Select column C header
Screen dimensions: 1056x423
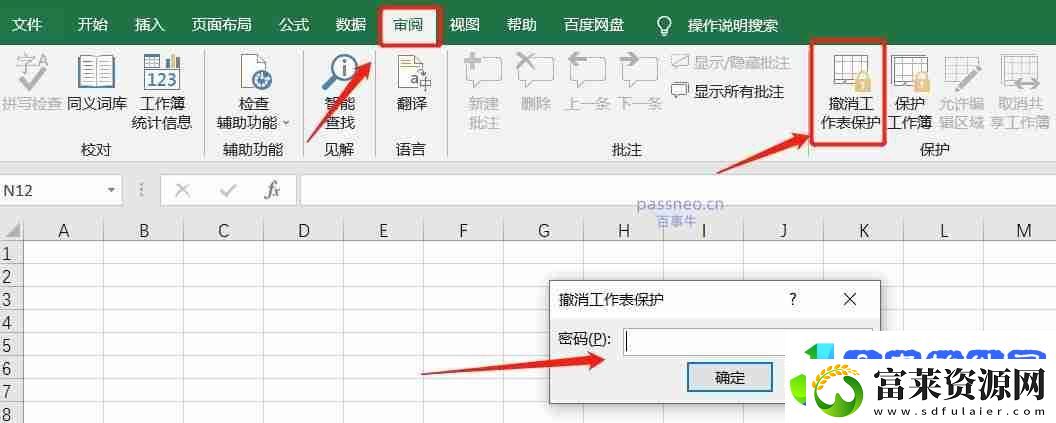coord(224,231)
